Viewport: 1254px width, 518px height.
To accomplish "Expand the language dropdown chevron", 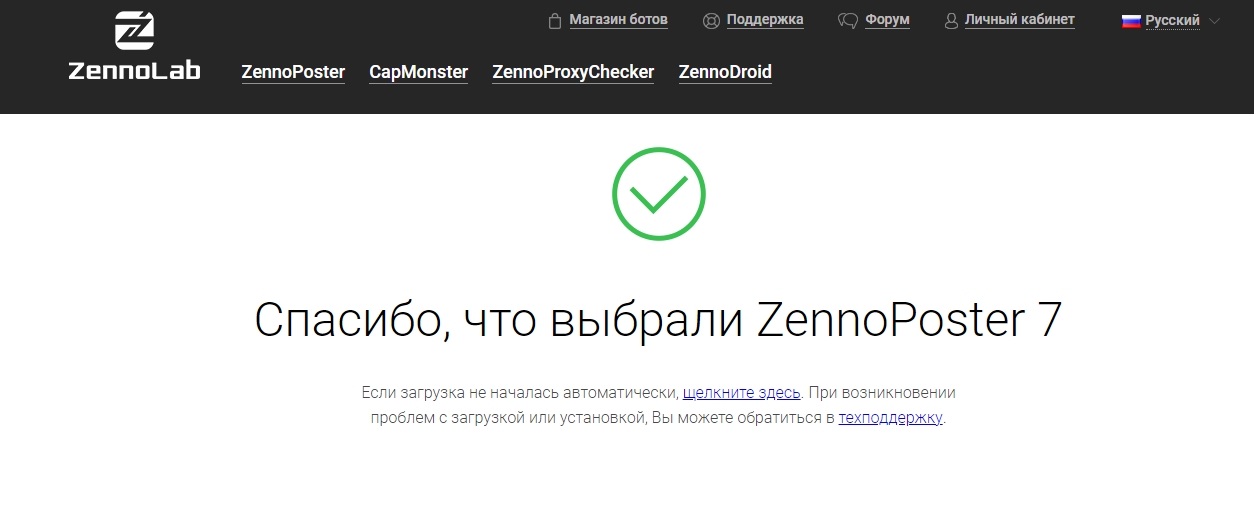I will pyautogui.click(x=1215, y=20).
